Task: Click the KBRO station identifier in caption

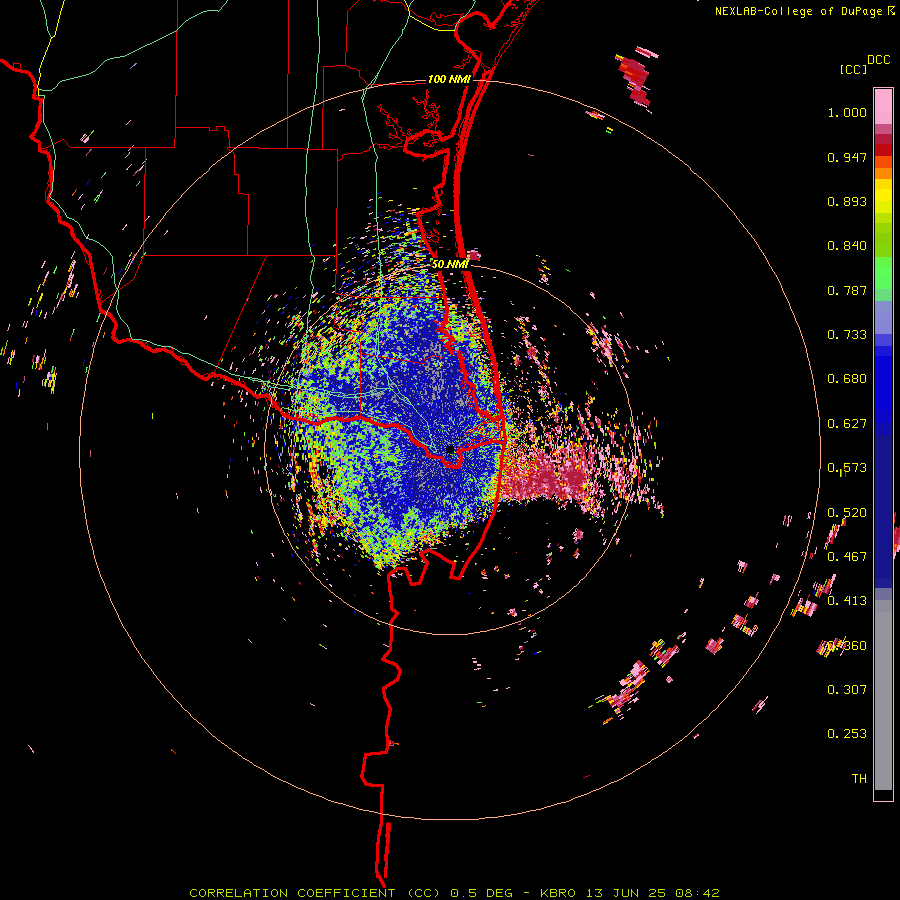Action: pyautogui.click(x=557, y=893)
